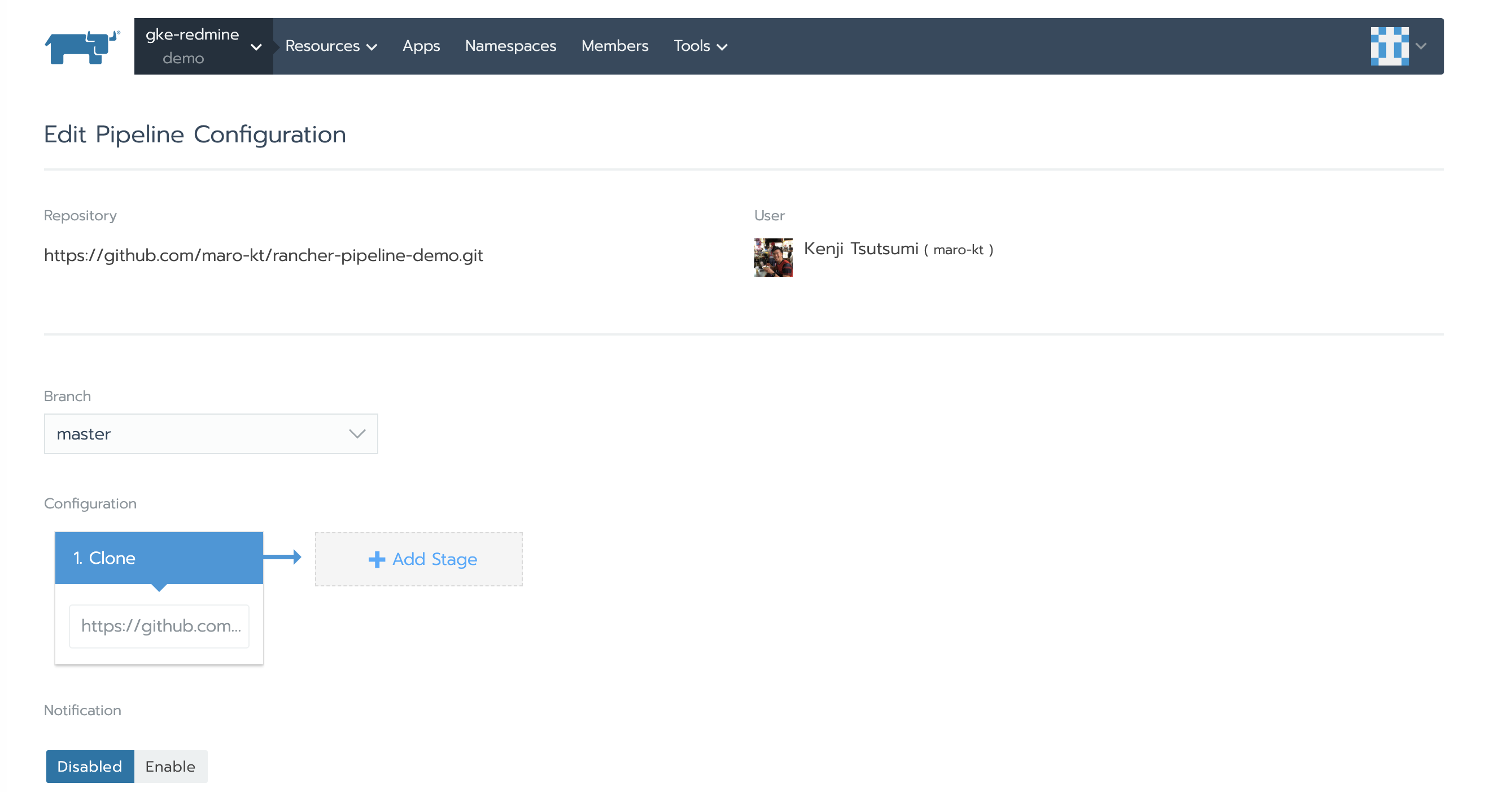Image resolution: width=1512 pixels, height=792 pixels.
Task: Click the github.com clone step box
Action: click(x=159, y=626)
